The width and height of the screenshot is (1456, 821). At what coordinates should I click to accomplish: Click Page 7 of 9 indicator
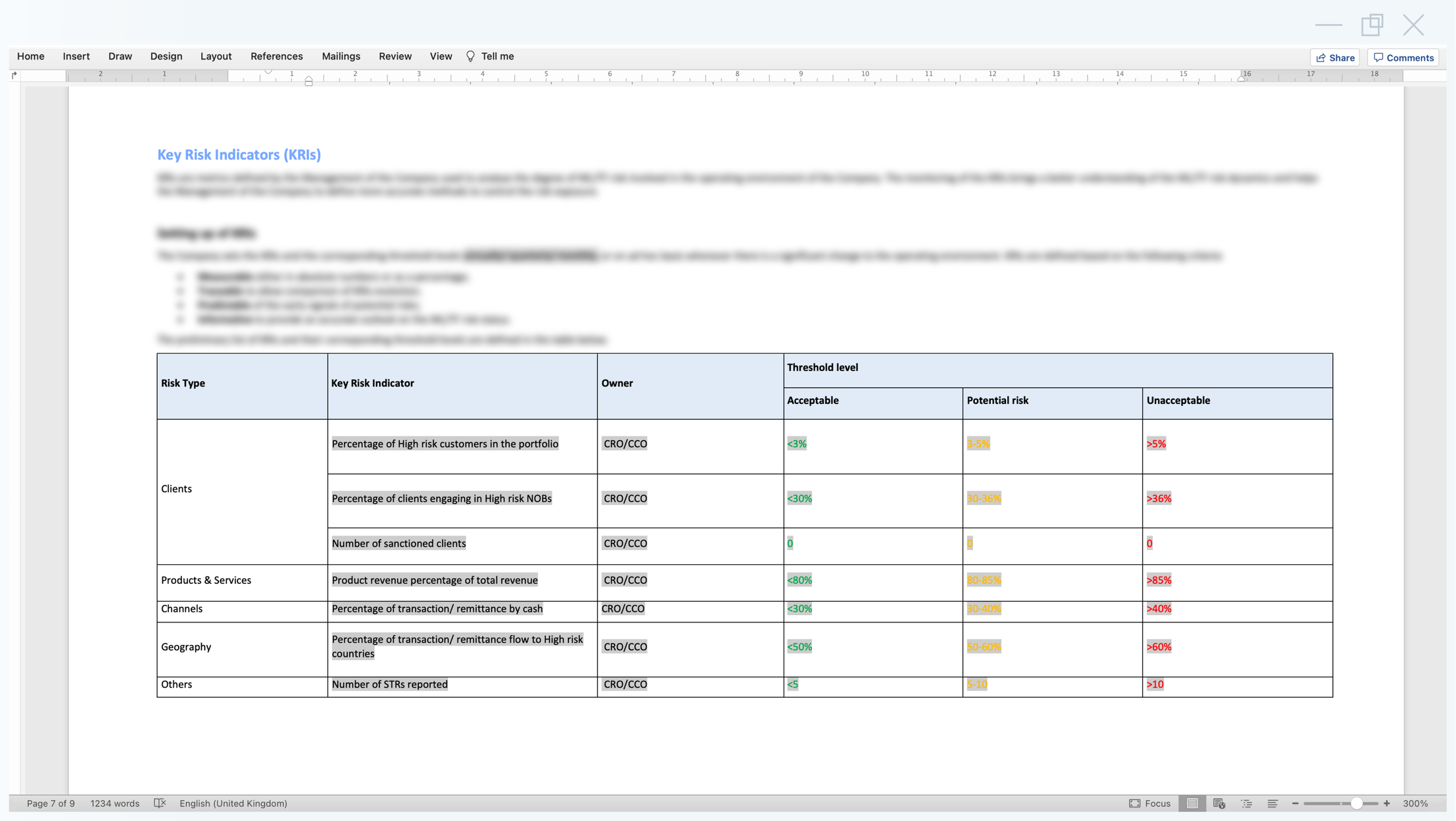coord(50,803)
